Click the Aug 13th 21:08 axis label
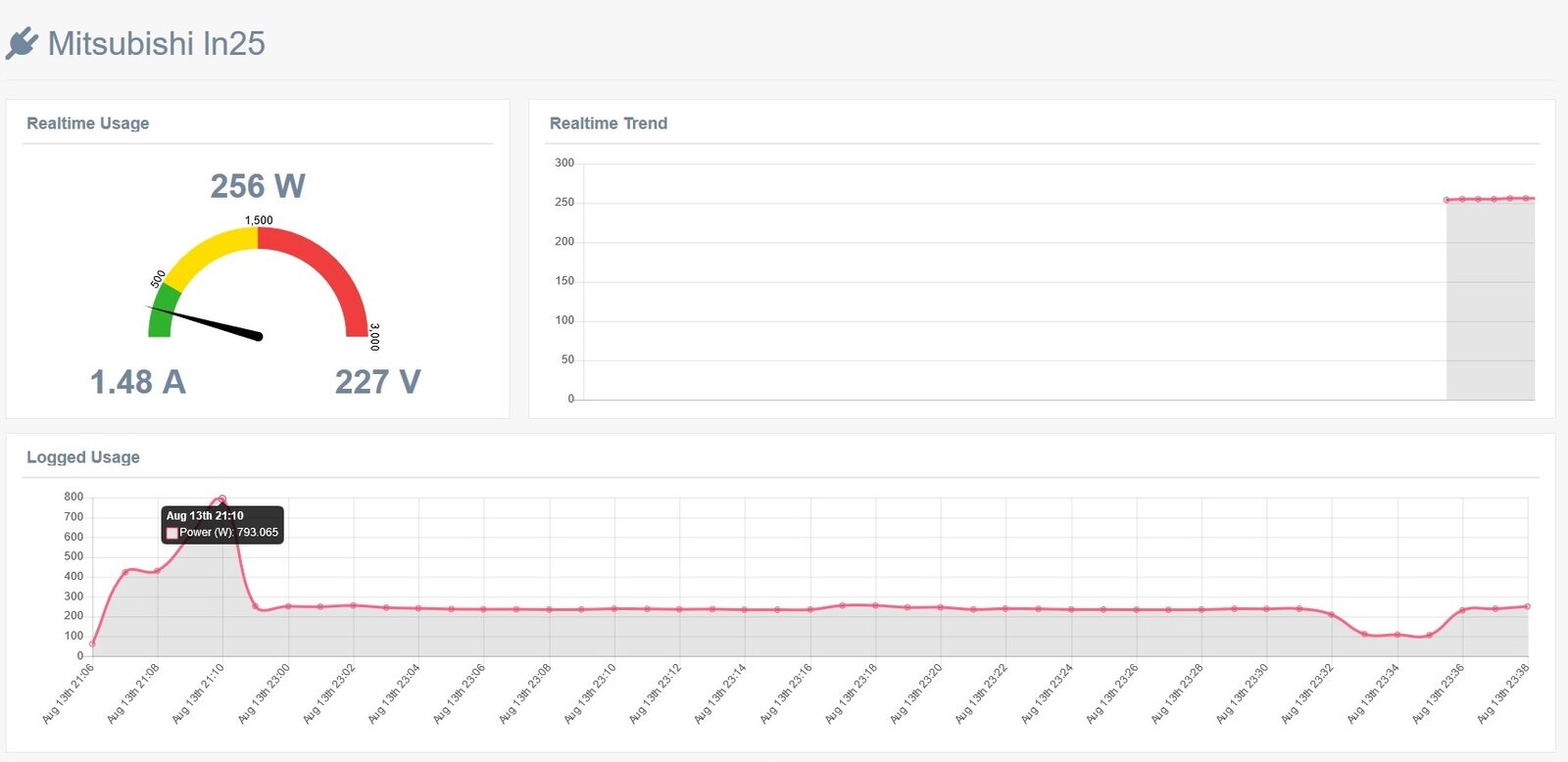This screenshot has width=1568, height=762. (x=133, y=694)
